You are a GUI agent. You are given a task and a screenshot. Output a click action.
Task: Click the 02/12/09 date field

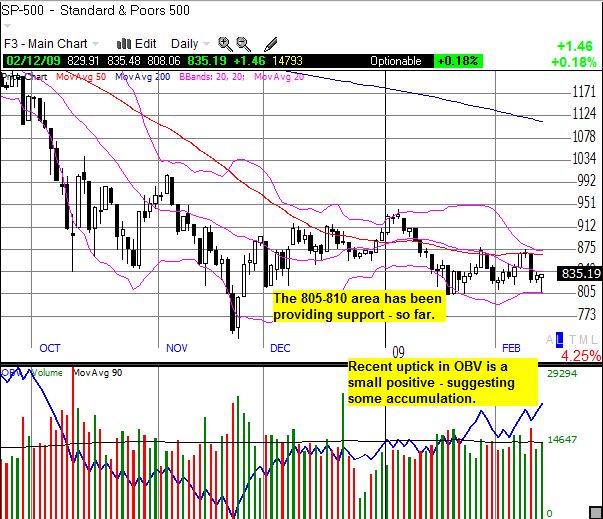[x=33, y=61]
